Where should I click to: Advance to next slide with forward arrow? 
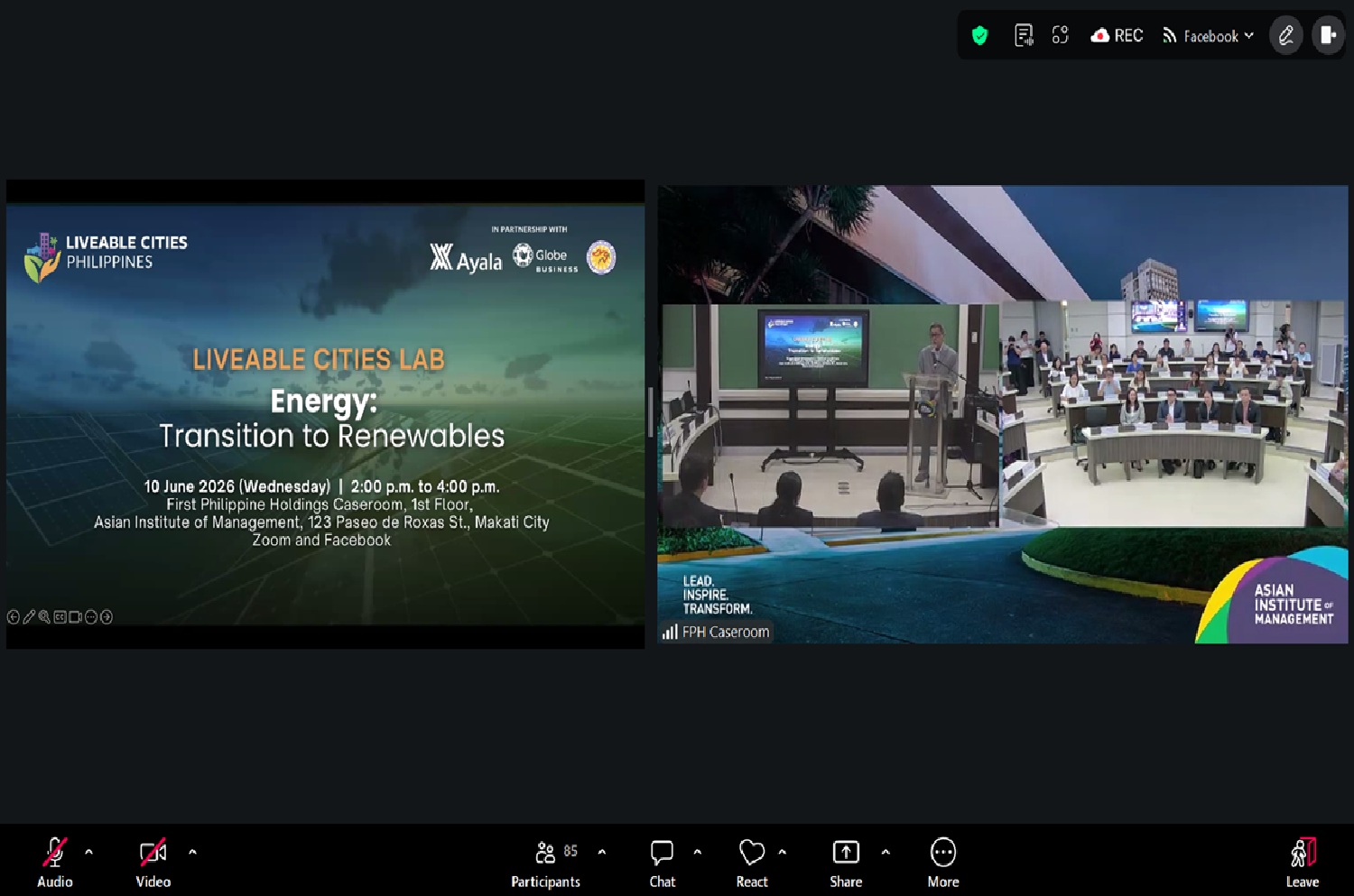pyautogui.click(x=107, y=617)
